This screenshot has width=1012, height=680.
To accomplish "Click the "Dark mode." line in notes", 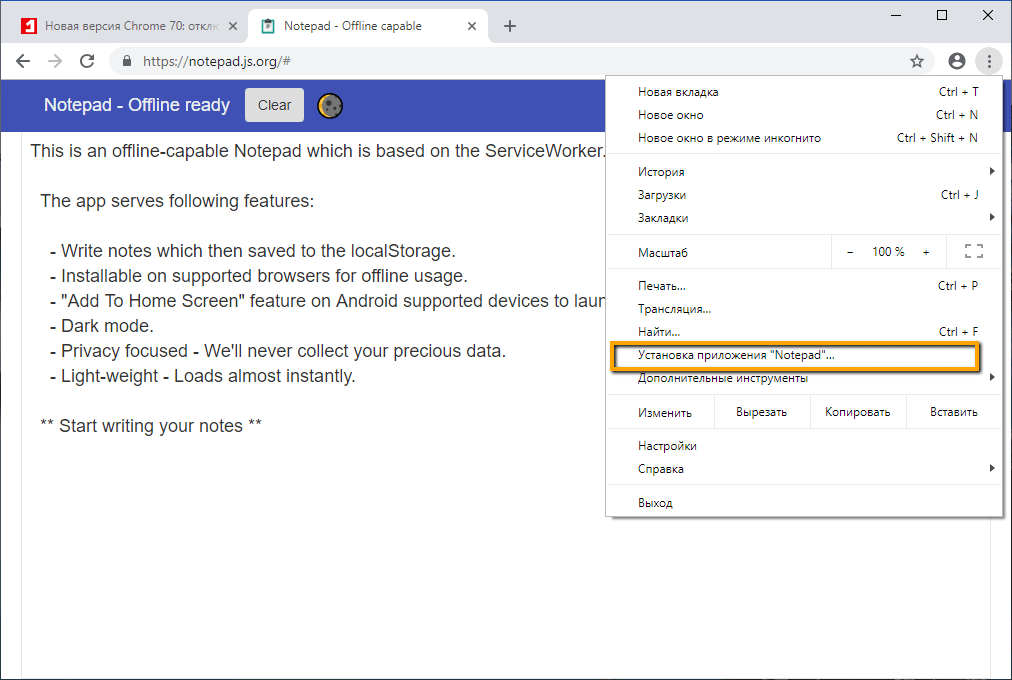I will tap(102, 326).
